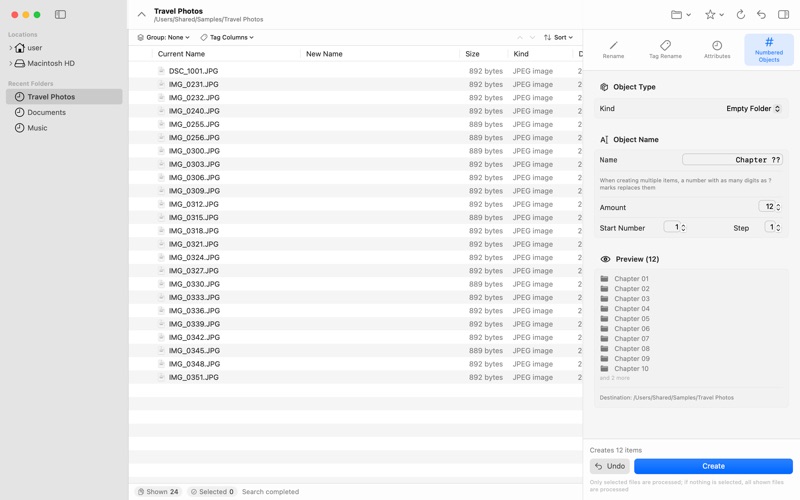The height and width of the screenshot is (500, 800).
Task: Select Macintosh HD location
Action: (x=44, y=63)
